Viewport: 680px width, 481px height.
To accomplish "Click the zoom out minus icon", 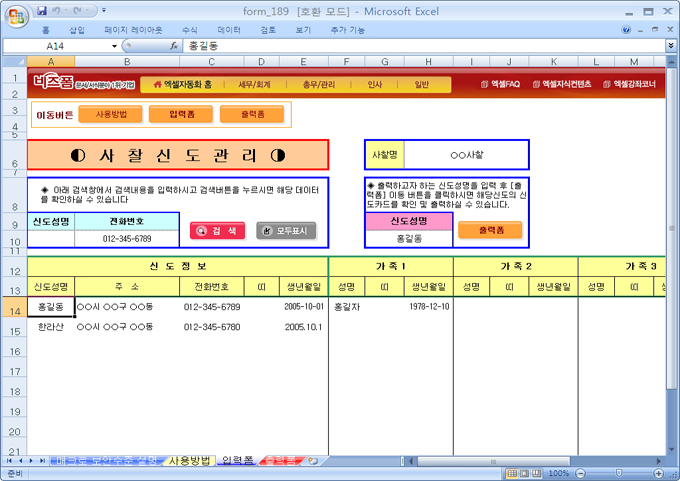I will [579, 473].
